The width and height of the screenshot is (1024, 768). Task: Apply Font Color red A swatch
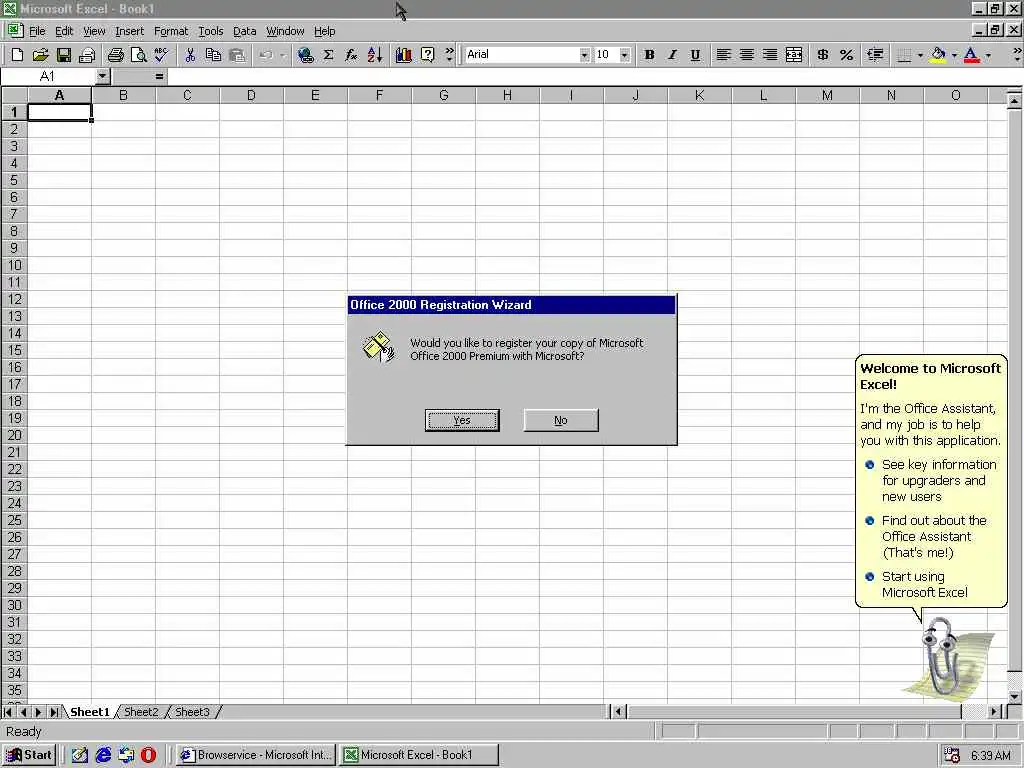[972, 55]
